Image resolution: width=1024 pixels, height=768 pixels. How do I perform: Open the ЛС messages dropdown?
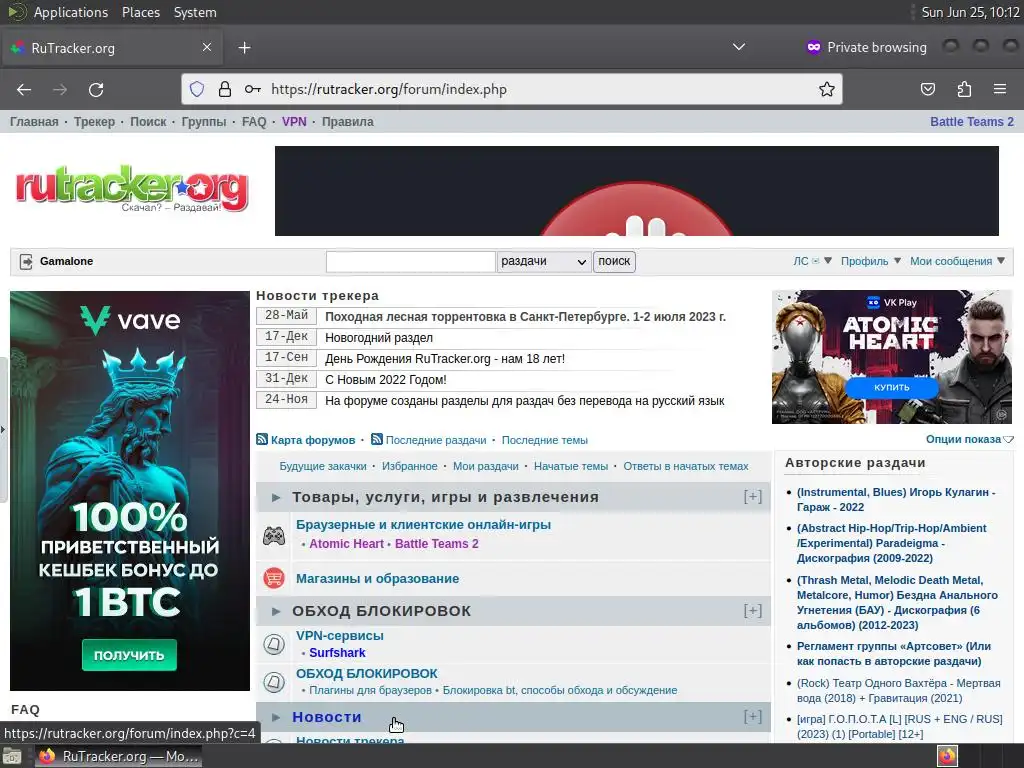pos(812,261)
